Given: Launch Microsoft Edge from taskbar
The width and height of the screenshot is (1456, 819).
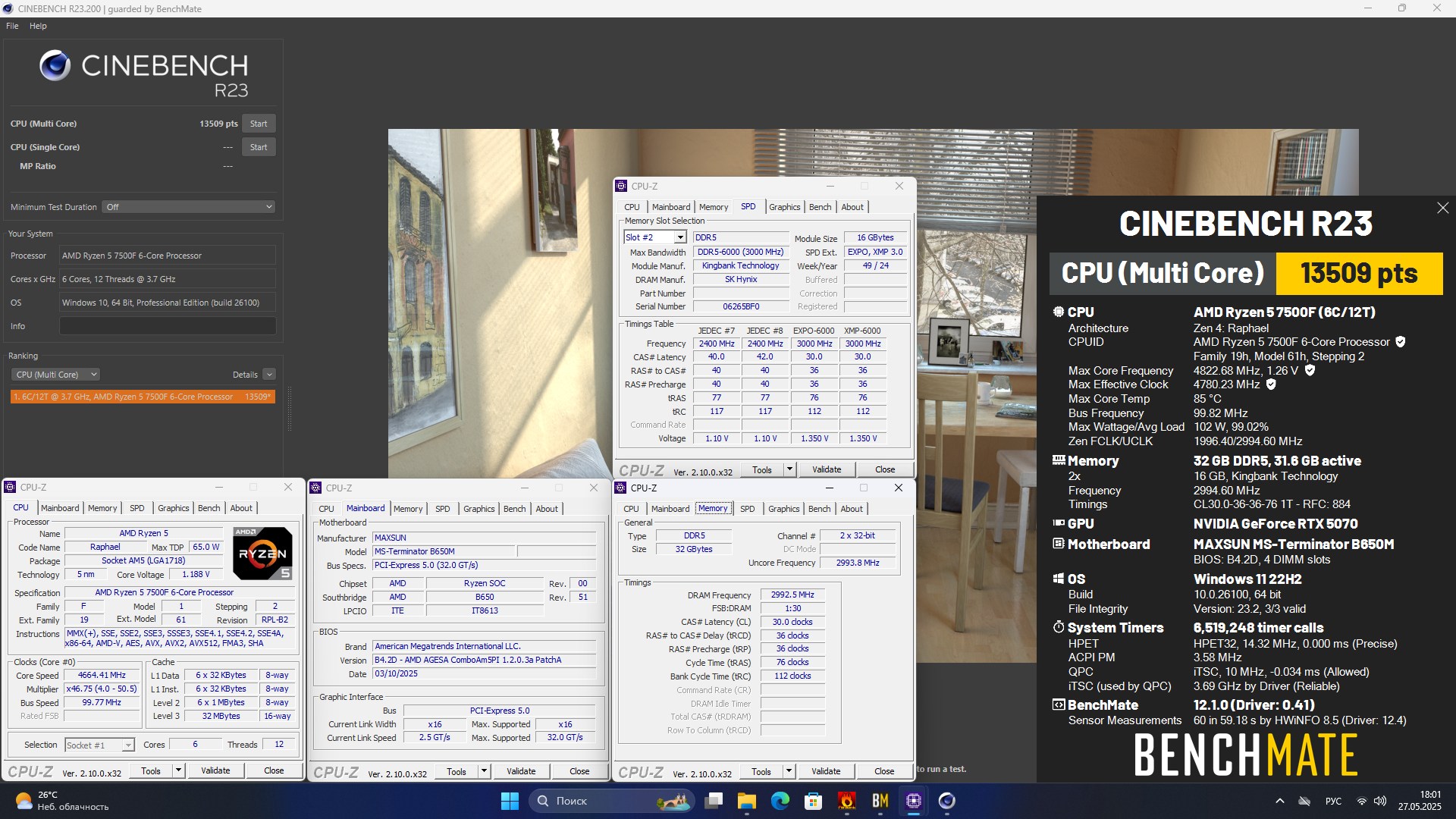Looking at the screenshot, I should coord(780,801).
